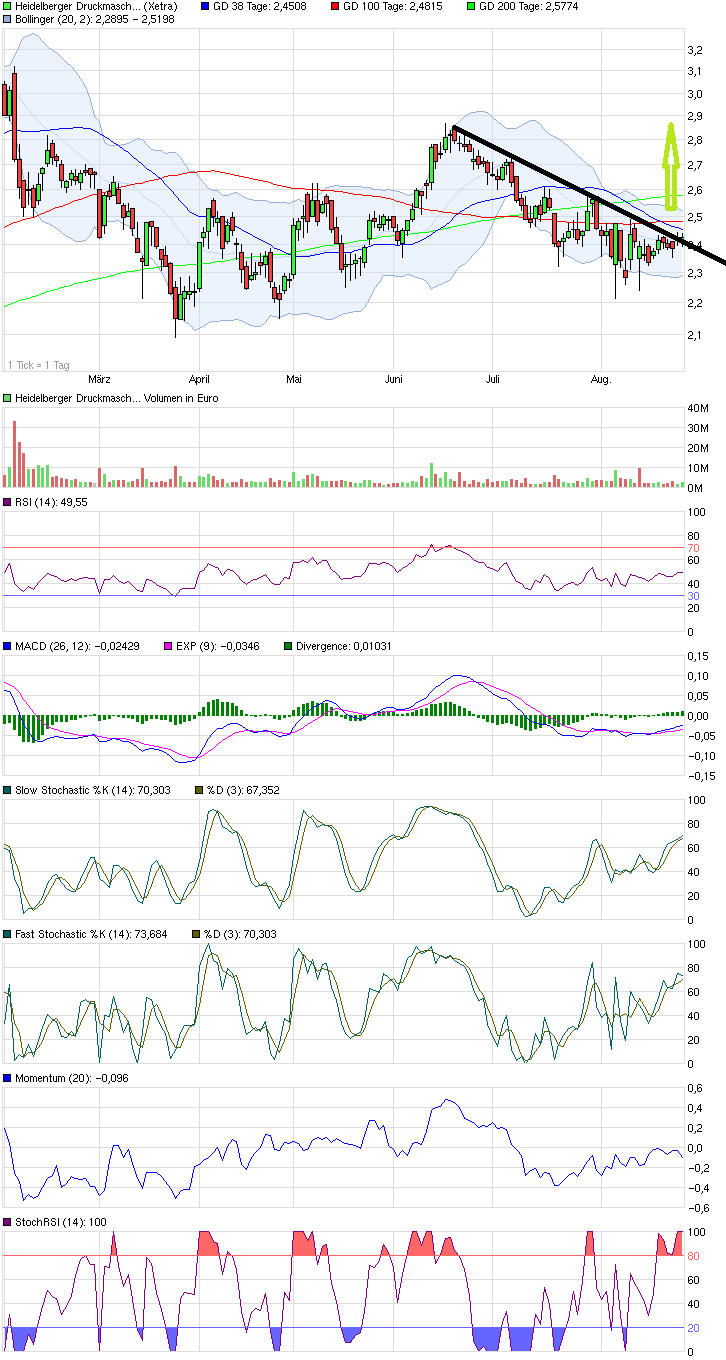Select the volume legend swatch for Heidelberger Druckmasch
The image size is (726, 1360).
click(x=8, y=398)
